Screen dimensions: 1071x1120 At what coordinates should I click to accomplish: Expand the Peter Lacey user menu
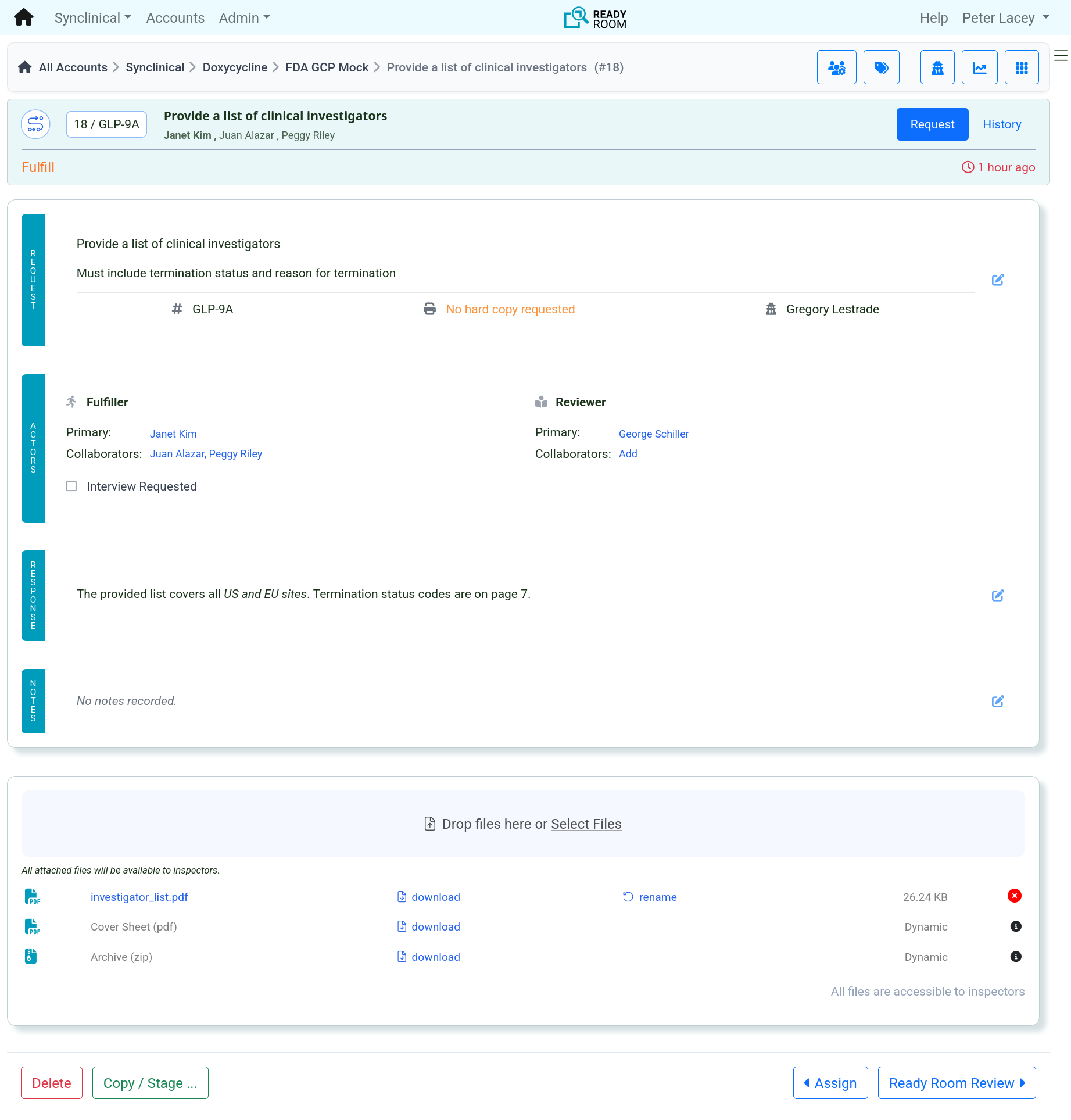tap(1006, 17)
